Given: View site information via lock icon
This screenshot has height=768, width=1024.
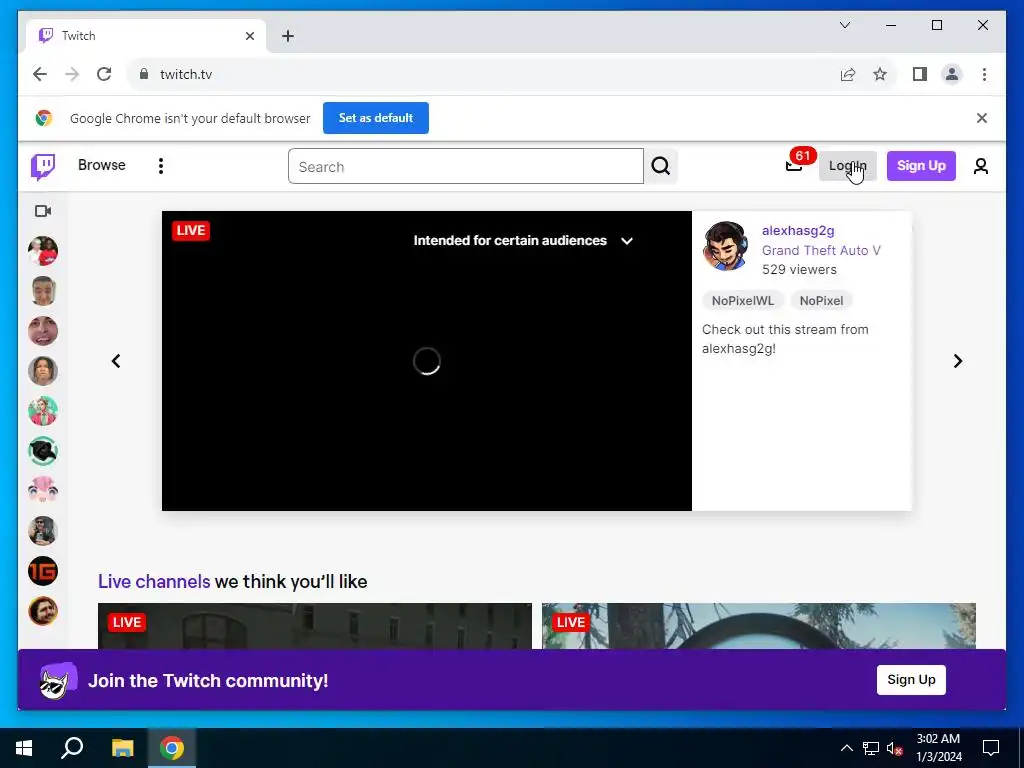Looking at the screenshot, I should 144,74.
